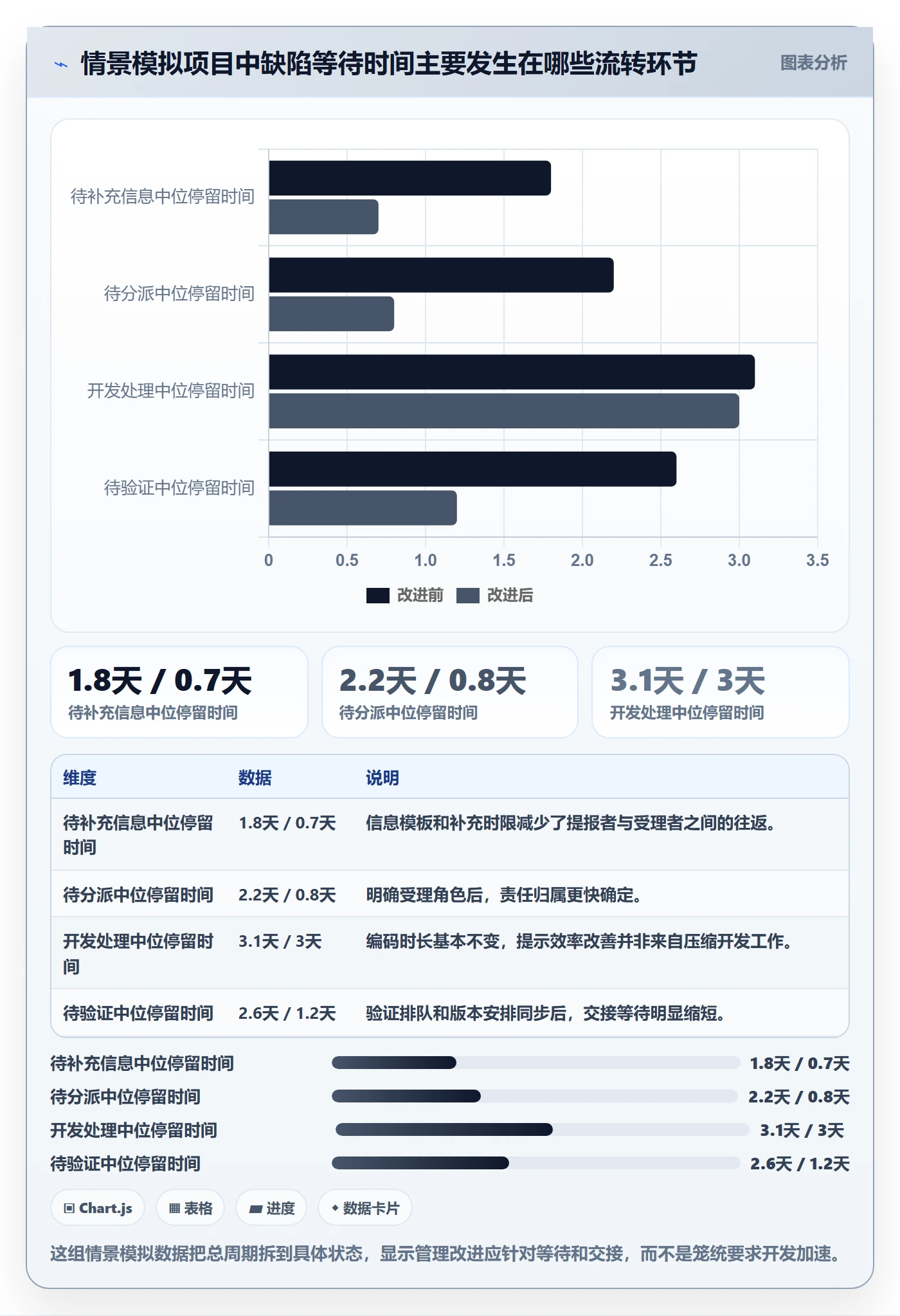
Task: Select the 3.1天 / 3天 data card
Action: coord(721,692)
